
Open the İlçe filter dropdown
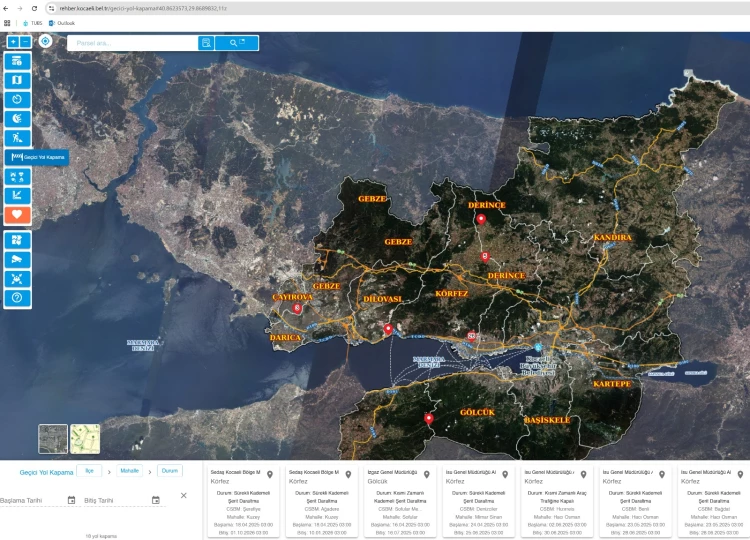click(88, 470)
